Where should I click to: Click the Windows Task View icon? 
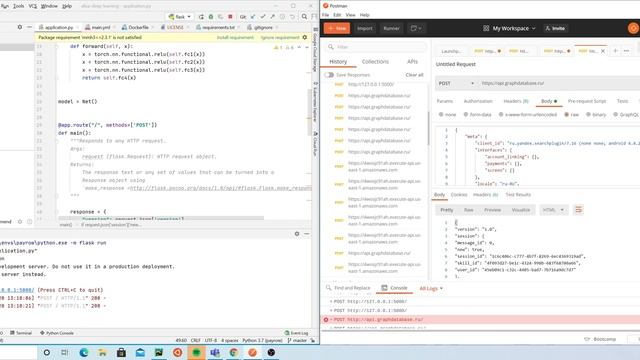(x=65, y=353)
